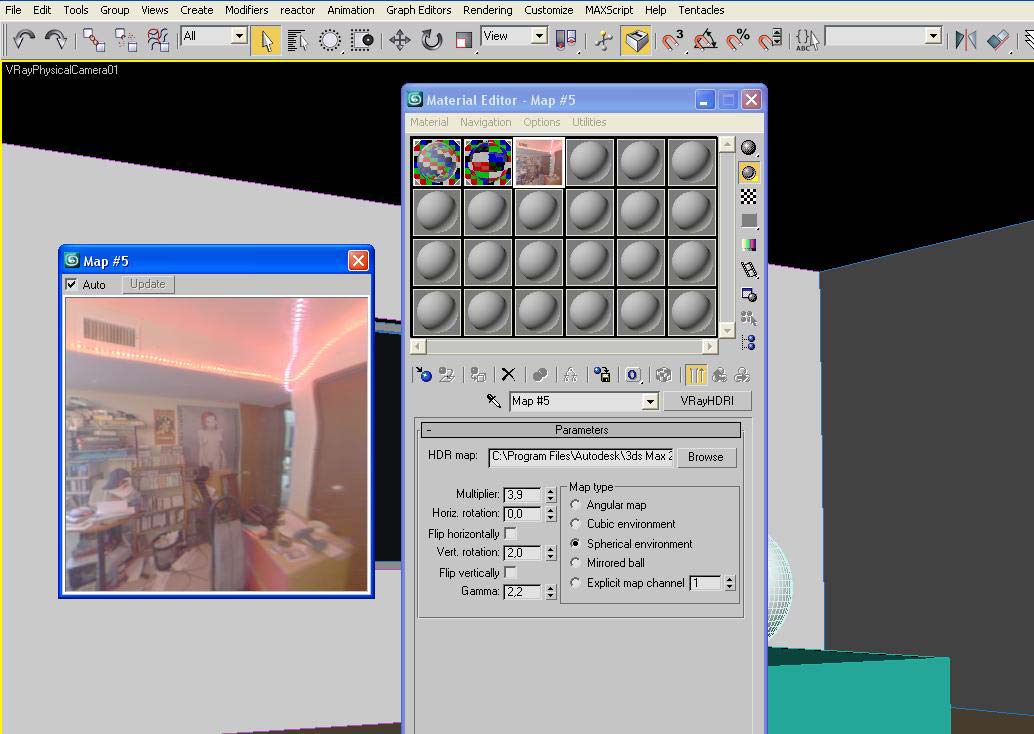This screenshot has width=1034, height=734.
Task: Open the View coordinate system dropdown
Action: [x=539, y=36]
